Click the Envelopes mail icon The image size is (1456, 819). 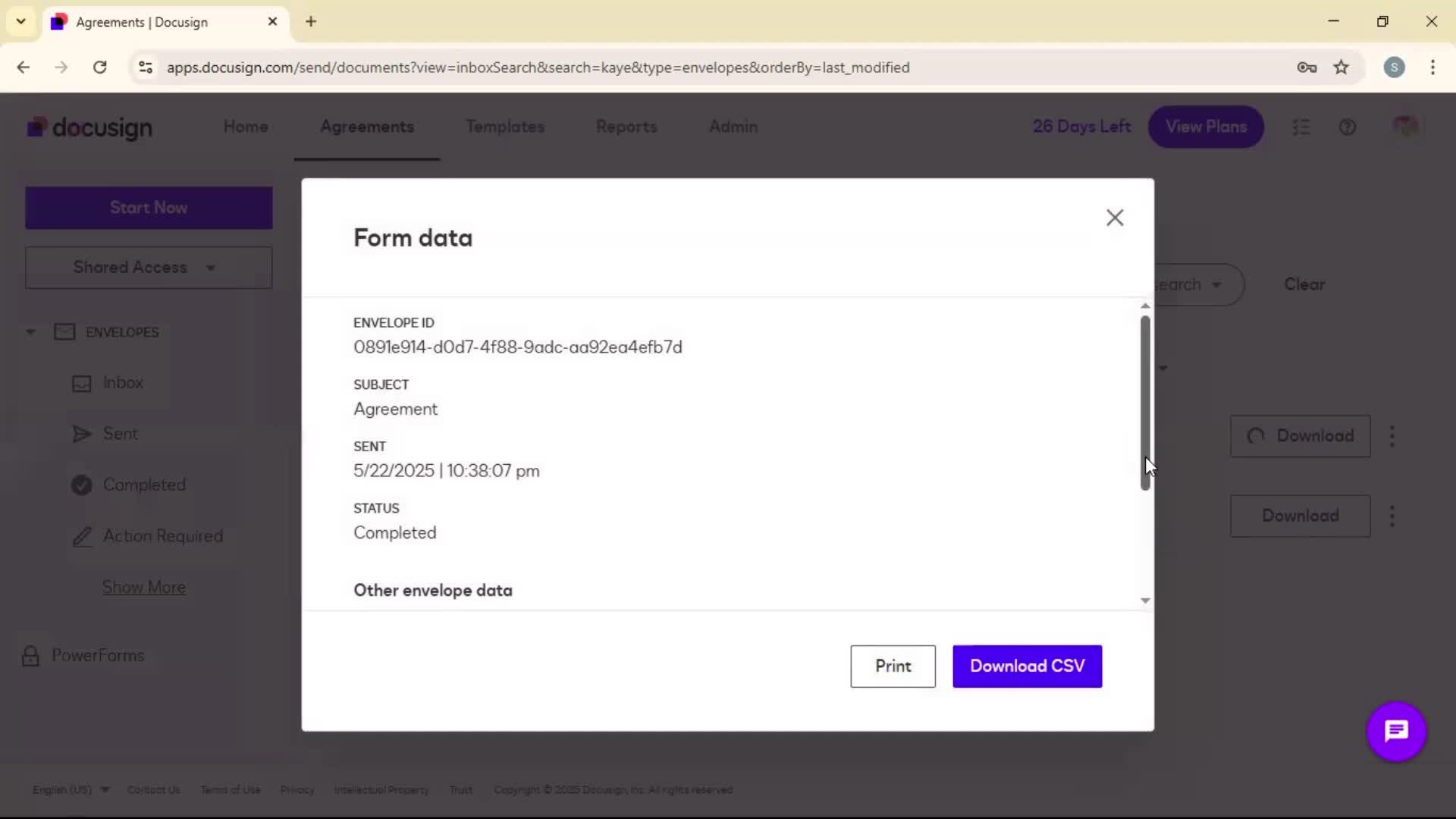point(64,332)
